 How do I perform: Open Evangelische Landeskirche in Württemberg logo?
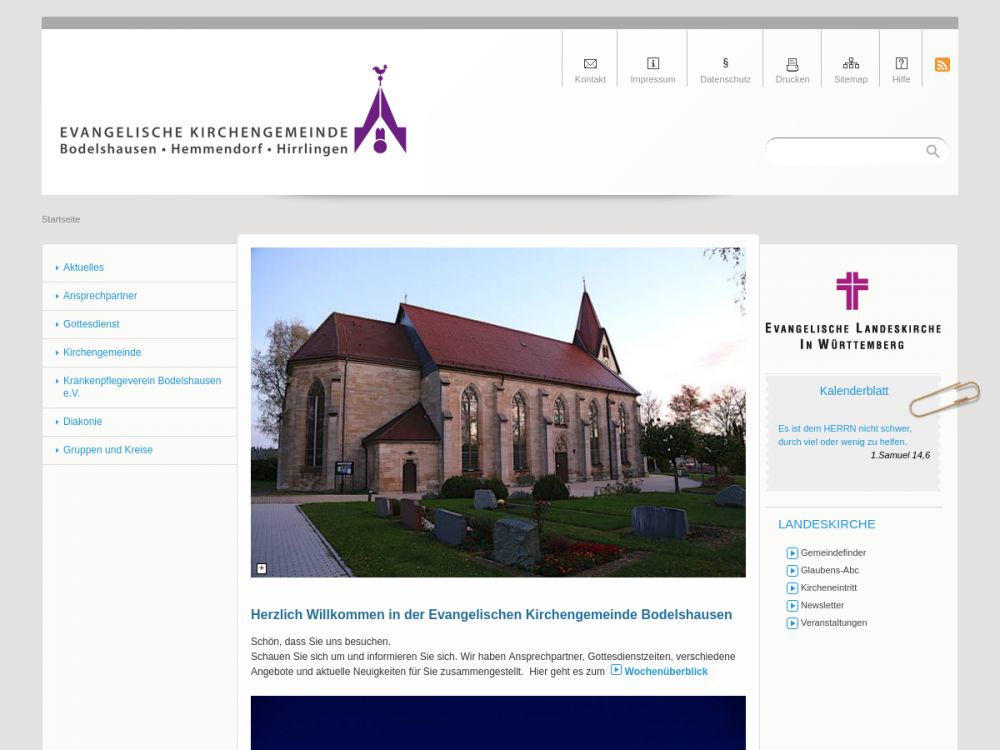pyautogui.click(x=853, y=311)
